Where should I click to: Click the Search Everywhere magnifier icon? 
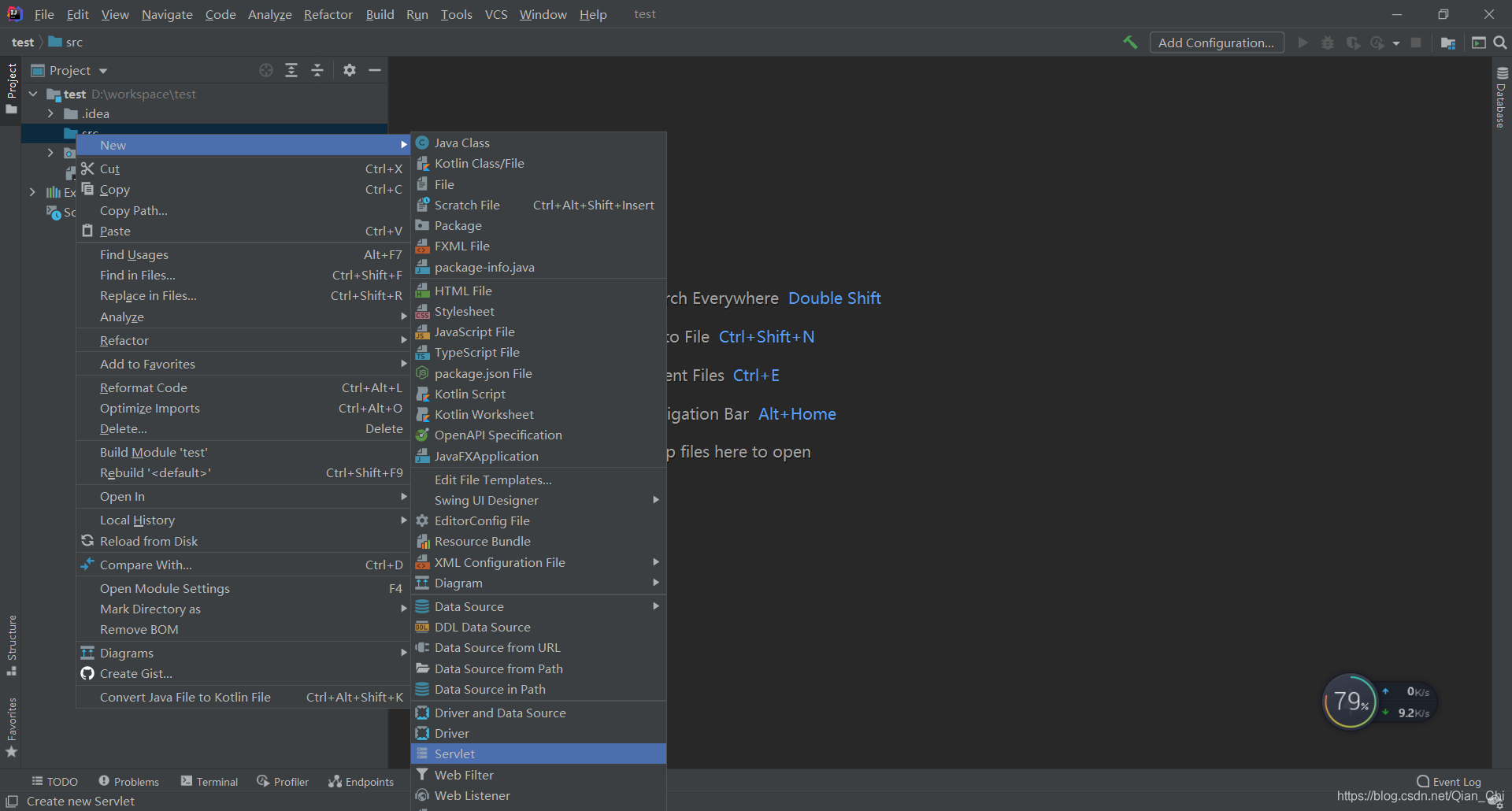point(1500,43)
